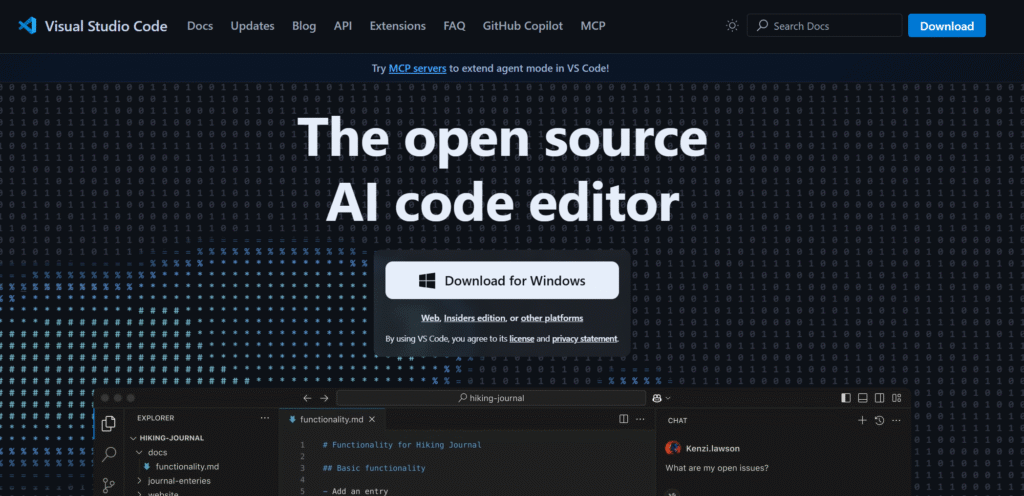Open the Explorer panel more actions ellipsis
This screenshot has width=1024, height=496.
pyautogui.click(x=264, y=418)
